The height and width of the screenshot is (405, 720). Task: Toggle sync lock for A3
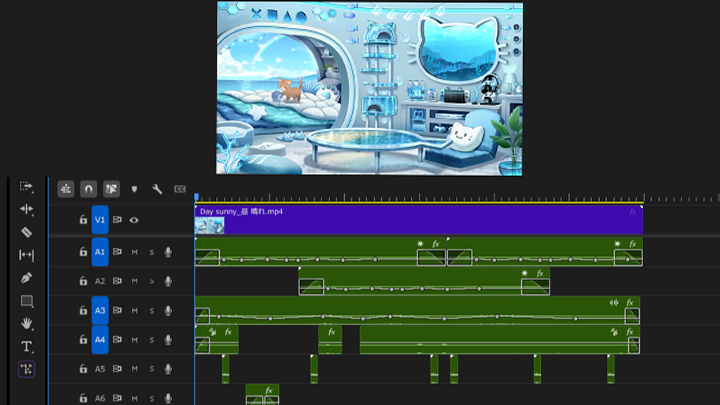click(117, 310)
